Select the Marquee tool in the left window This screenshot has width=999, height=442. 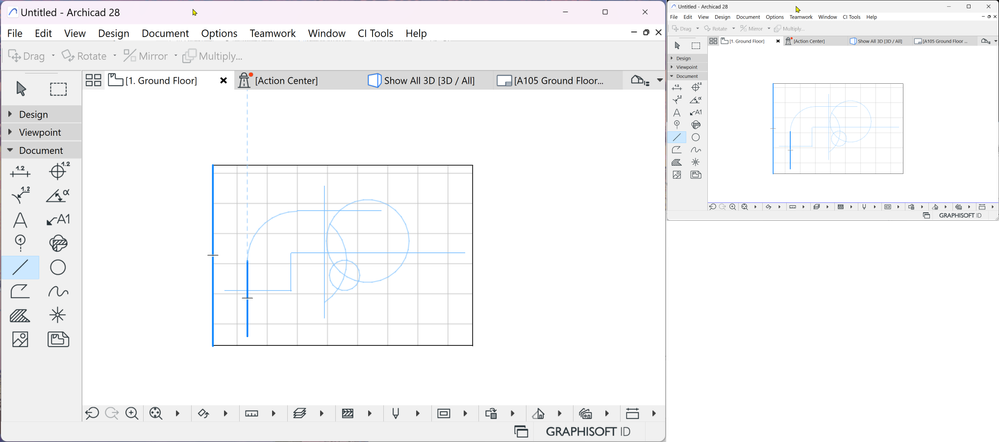click(59, 89)
